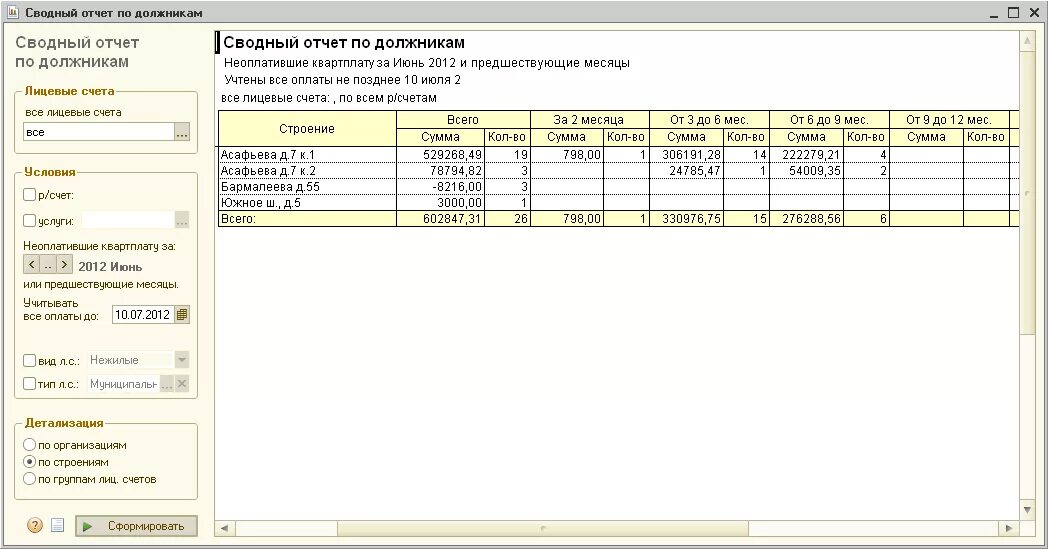Click the От 3 до 6 мес. header

click(x=709, y=120)
